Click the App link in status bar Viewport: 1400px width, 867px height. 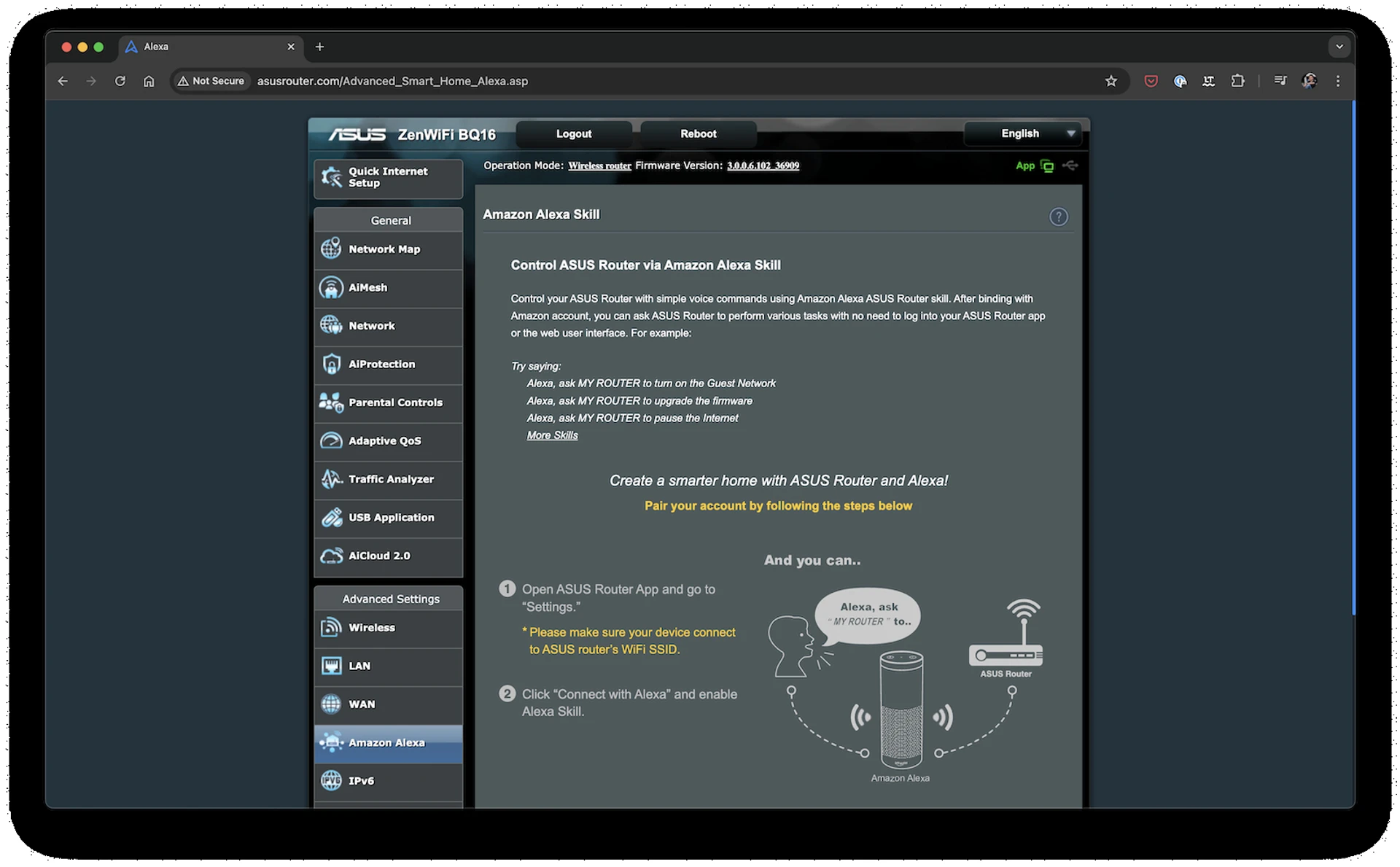(x=1024, y=166)
